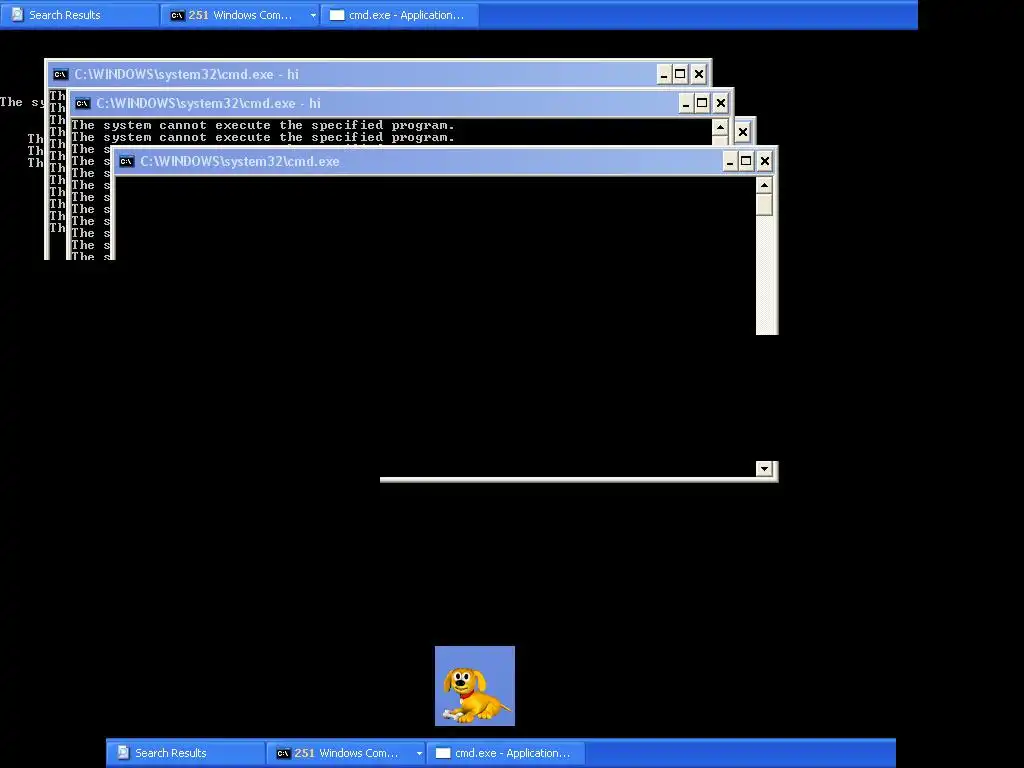Switch to cmd.exe - Application... in lower taskbar
This screenshot has height=768, width=1024.
(506, 753)
